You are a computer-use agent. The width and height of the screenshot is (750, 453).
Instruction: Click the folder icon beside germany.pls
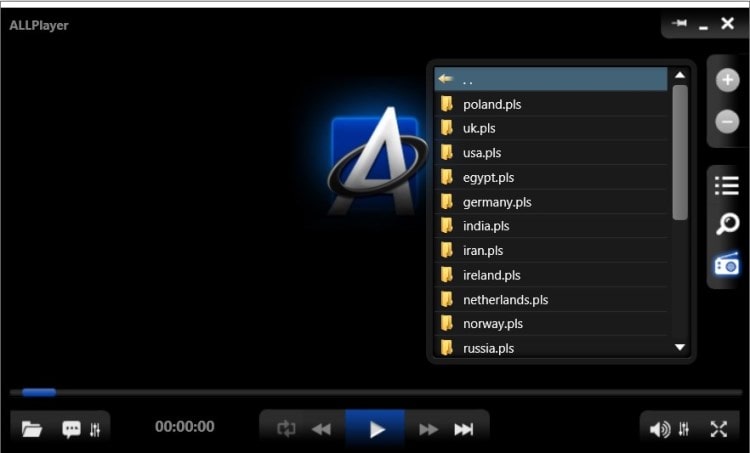tap(447, 201)
